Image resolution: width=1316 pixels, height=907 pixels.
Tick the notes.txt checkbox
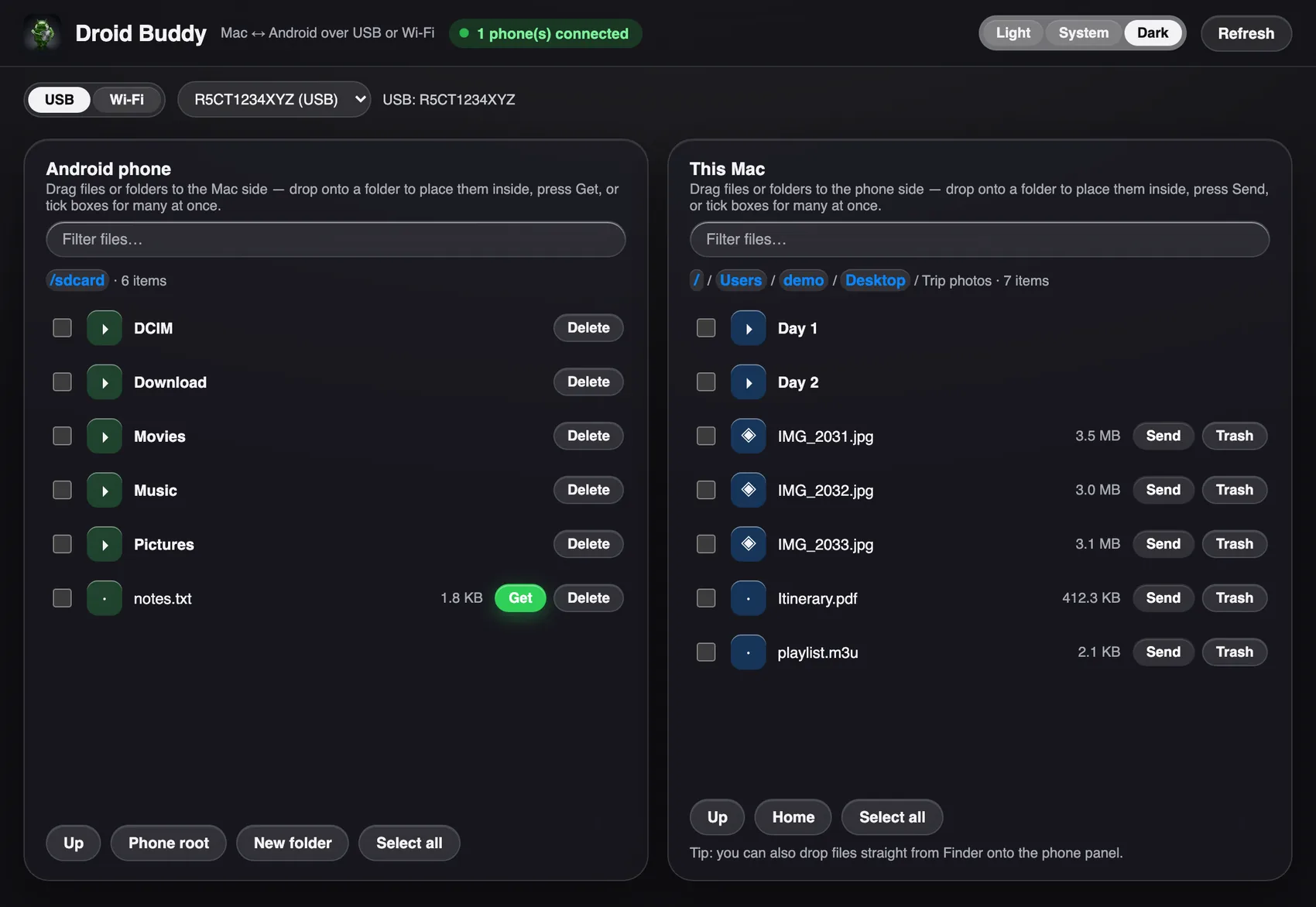coord(62,598)
